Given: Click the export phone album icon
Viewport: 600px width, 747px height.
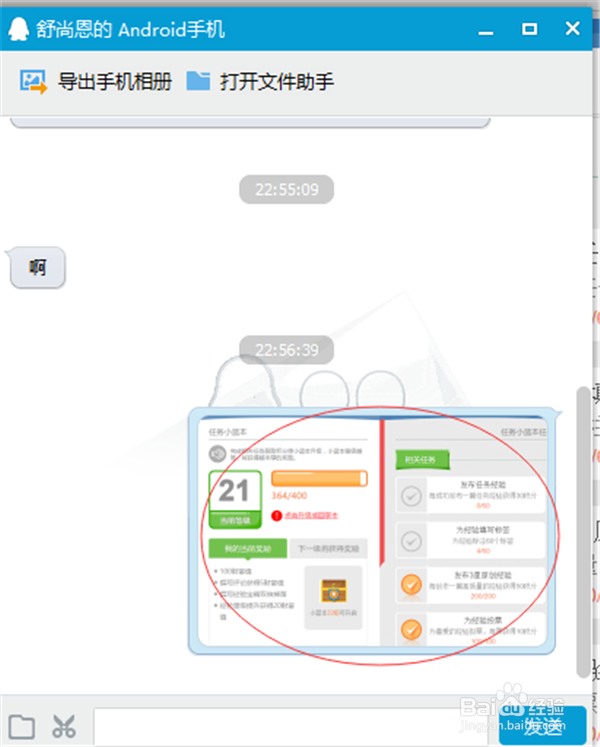Looking at the screenshot, I should point(33,81).
